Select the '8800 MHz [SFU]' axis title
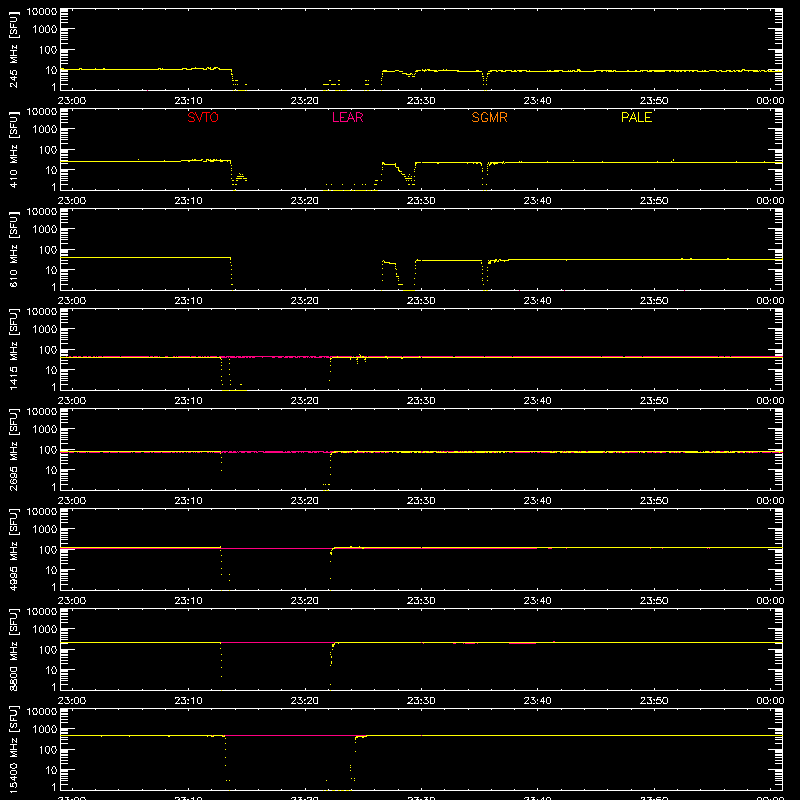 coord(13,649)
